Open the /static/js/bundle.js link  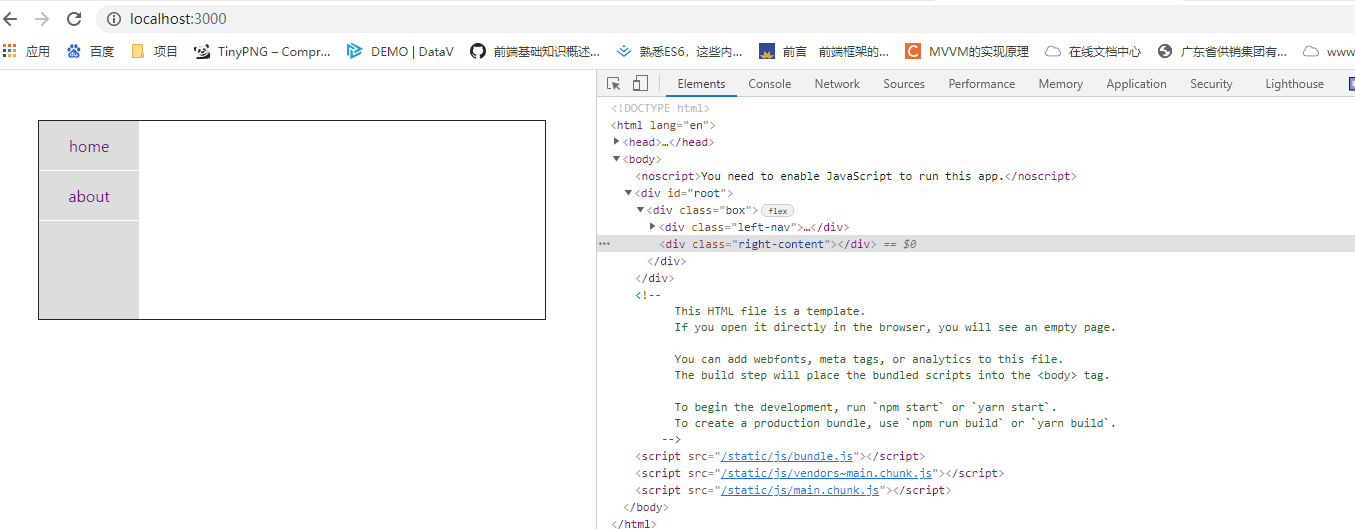[x=788, y=456]
